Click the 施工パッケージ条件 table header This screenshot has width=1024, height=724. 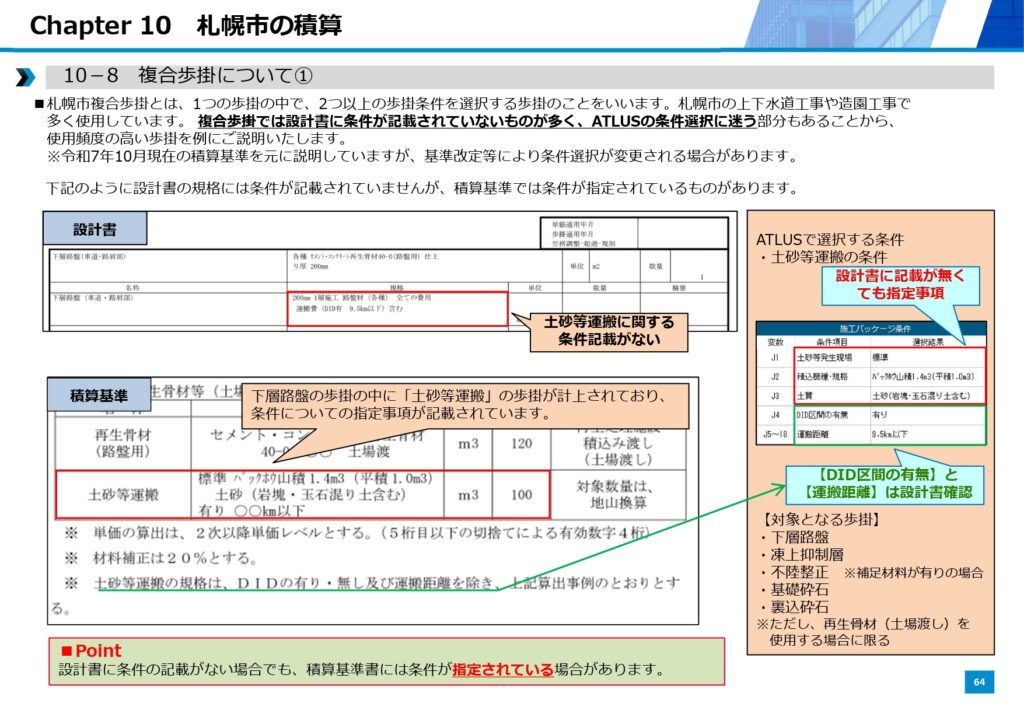pos(870,328)
